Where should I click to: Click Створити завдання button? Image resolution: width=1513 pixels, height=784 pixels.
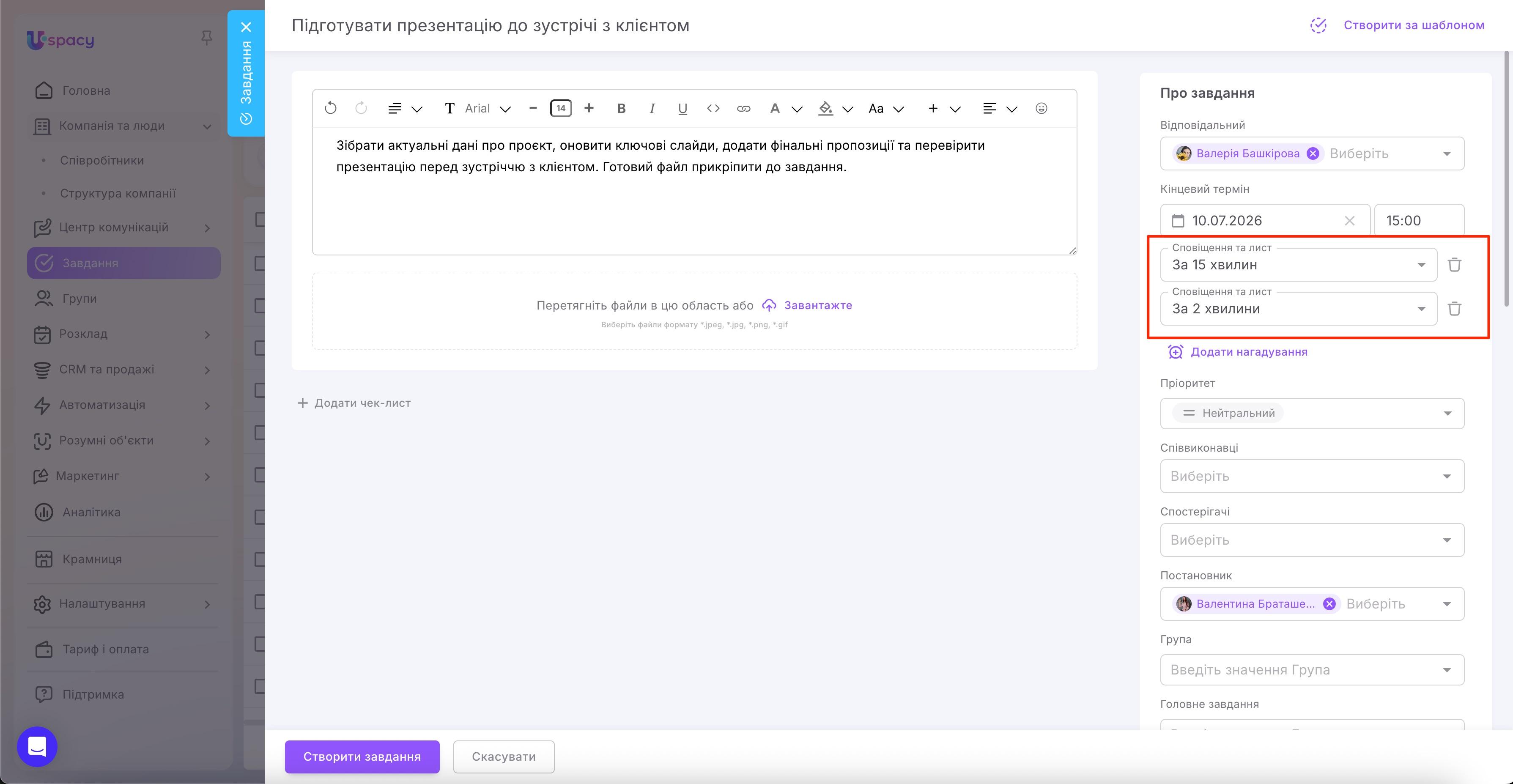point(362,757)
